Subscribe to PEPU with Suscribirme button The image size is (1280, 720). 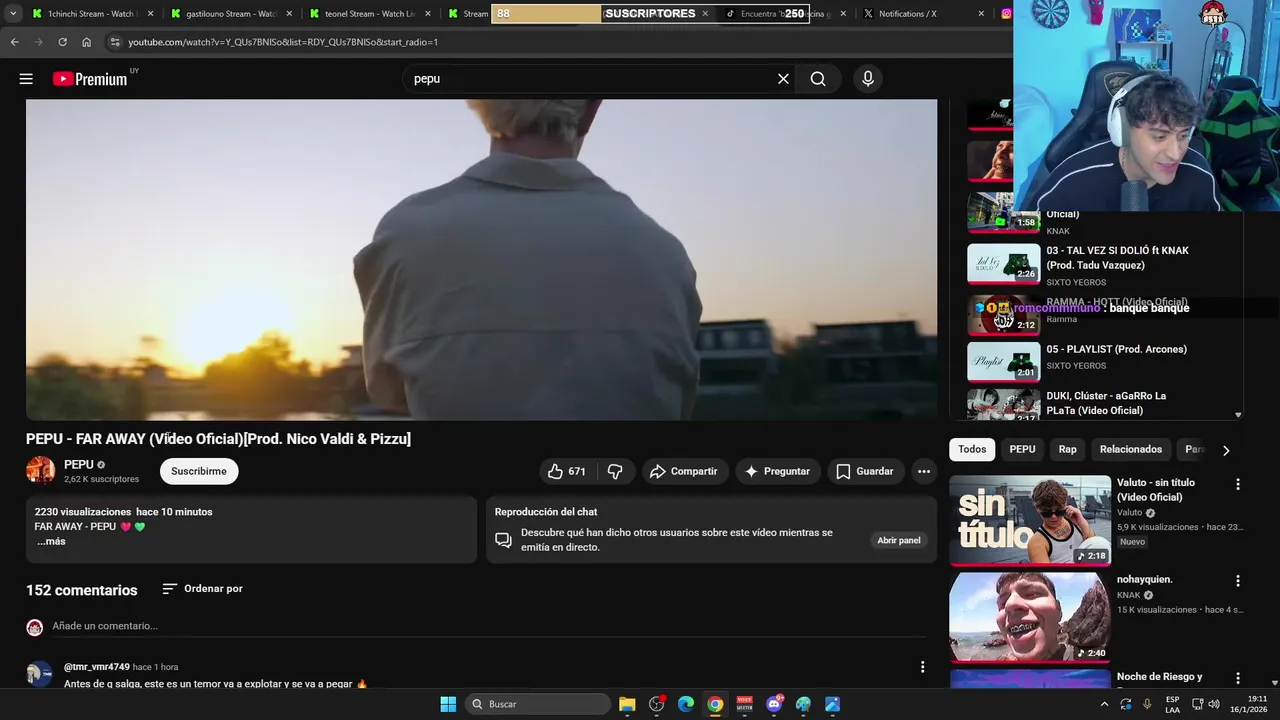[199, 471]
